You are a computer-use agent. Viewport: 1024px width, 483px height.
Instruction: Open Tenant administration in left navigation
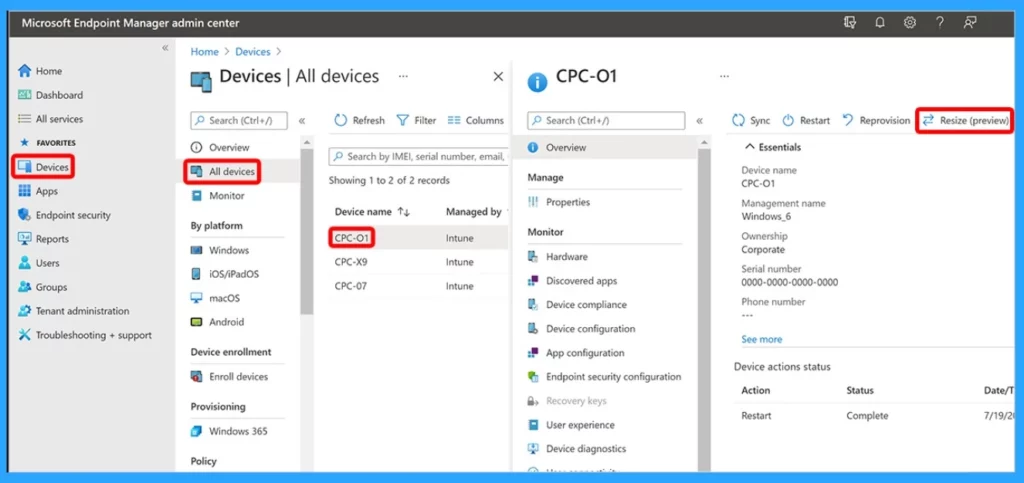74,311
